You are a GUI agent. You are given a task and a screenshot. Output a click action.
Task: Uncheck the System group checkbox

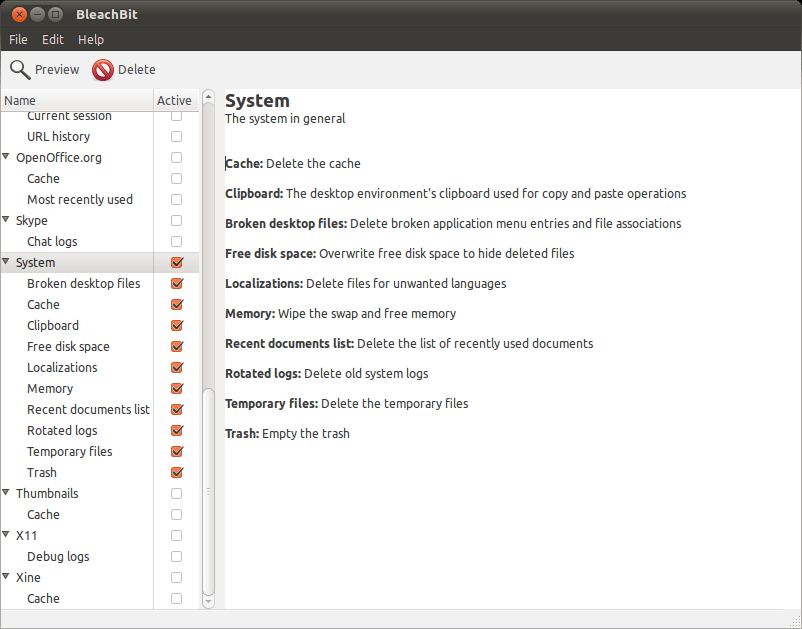click(x=176, y=262)
